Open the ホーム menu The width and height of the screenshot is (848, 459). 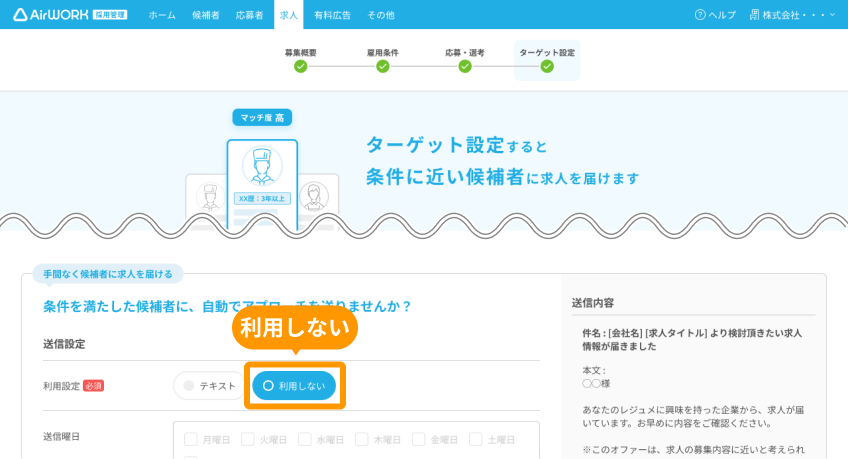click(x=162, y=15)
